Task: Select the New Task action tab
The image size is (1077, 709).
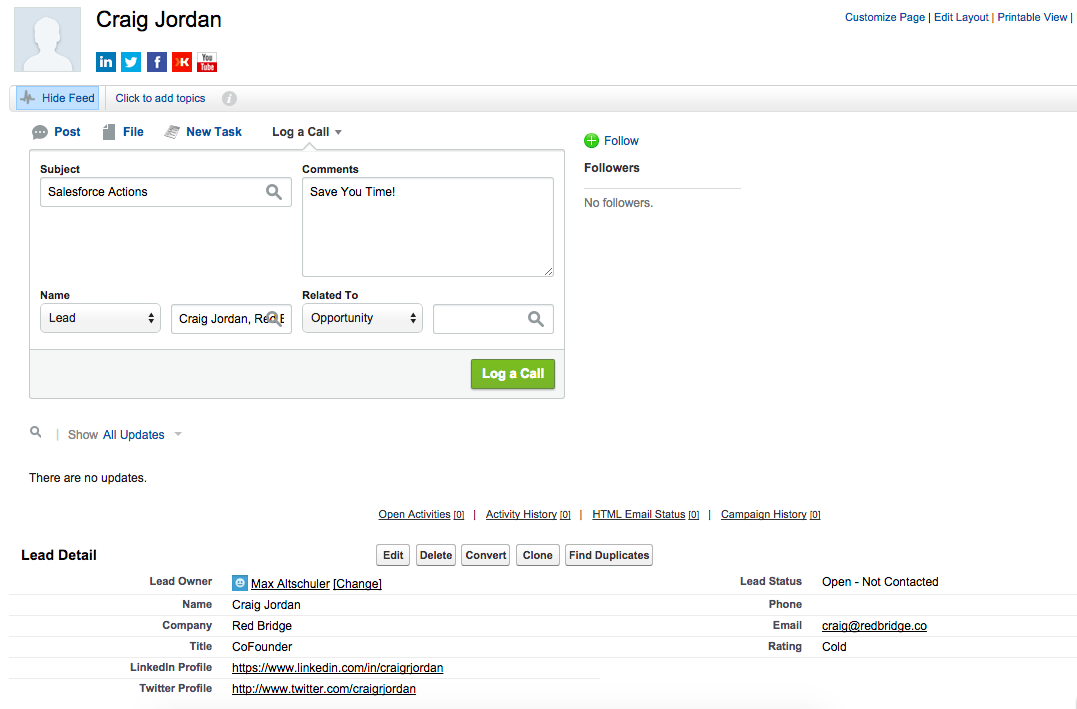Action: tap(203, 132)
